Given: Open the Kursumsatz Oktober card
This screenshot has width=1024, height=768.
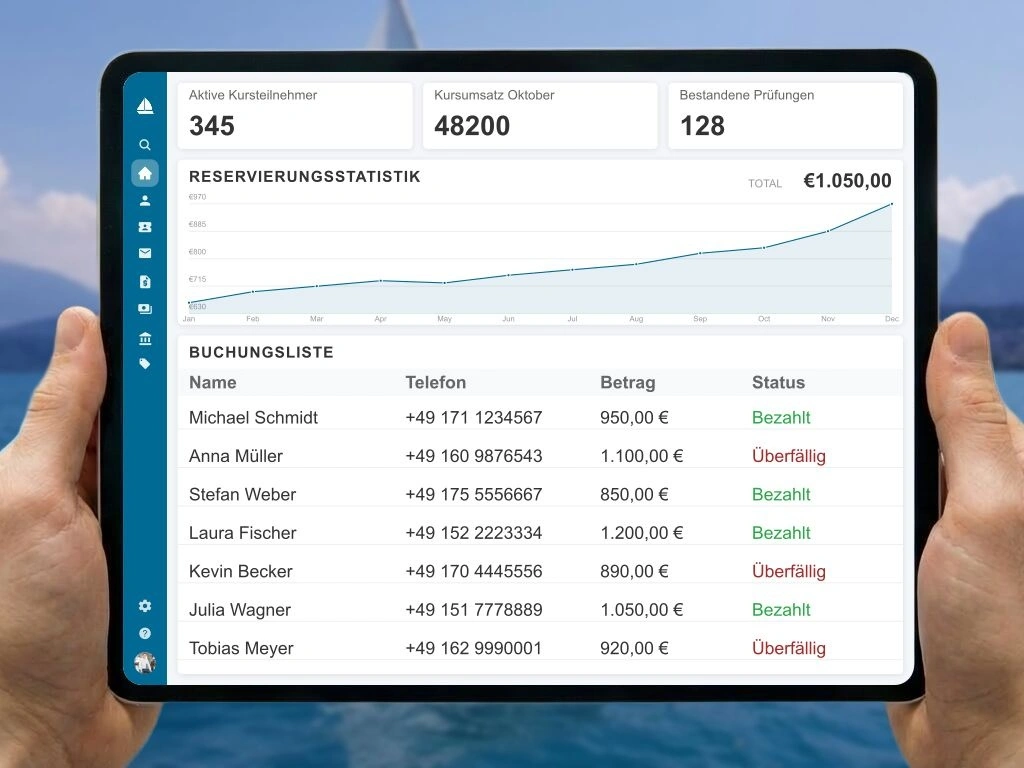Looking at the screenshot, I should pyautogui.click(x=540, y=116).
